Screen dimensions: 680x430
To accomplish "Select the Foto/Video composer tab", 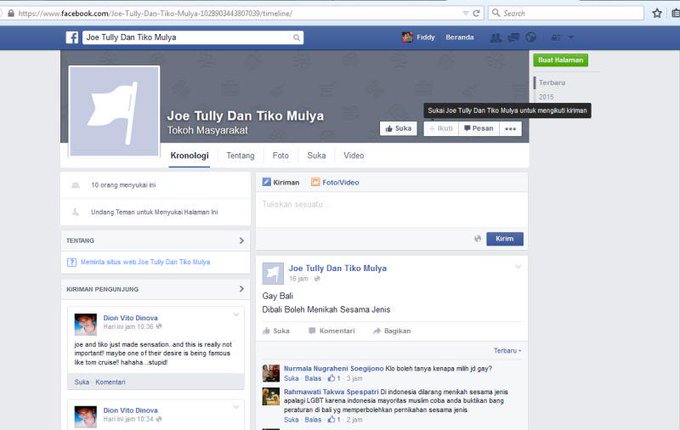I will point(335,182).
